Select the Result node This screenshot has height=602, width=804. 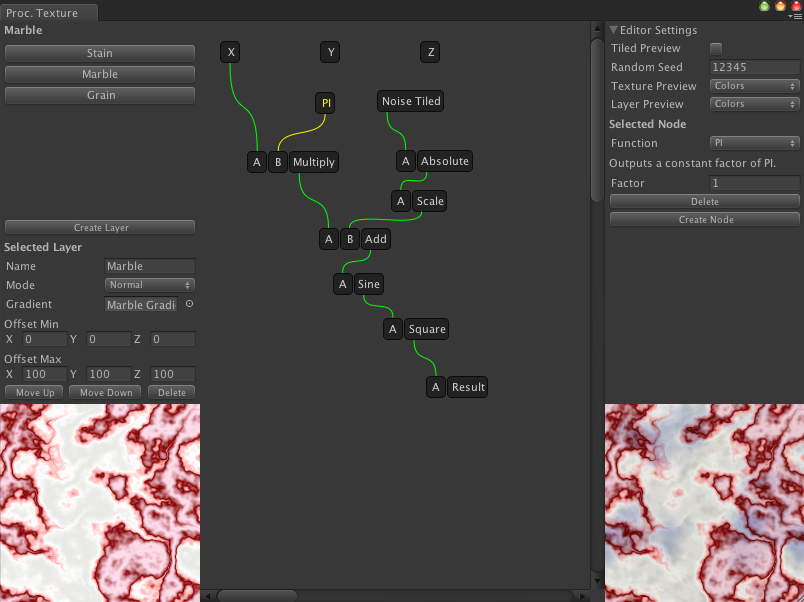[x=468, y=387]
